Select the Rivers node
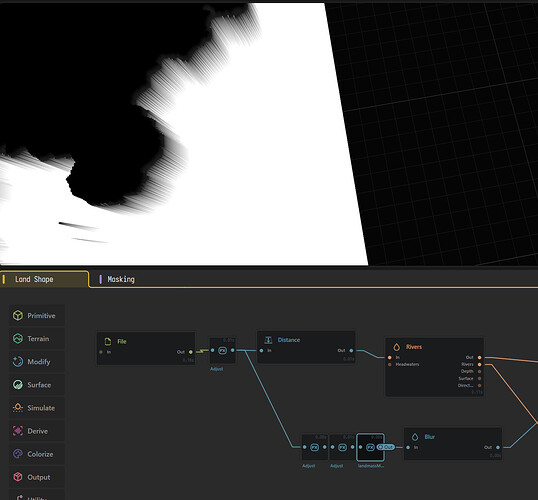538x500 pixels. 434,367
